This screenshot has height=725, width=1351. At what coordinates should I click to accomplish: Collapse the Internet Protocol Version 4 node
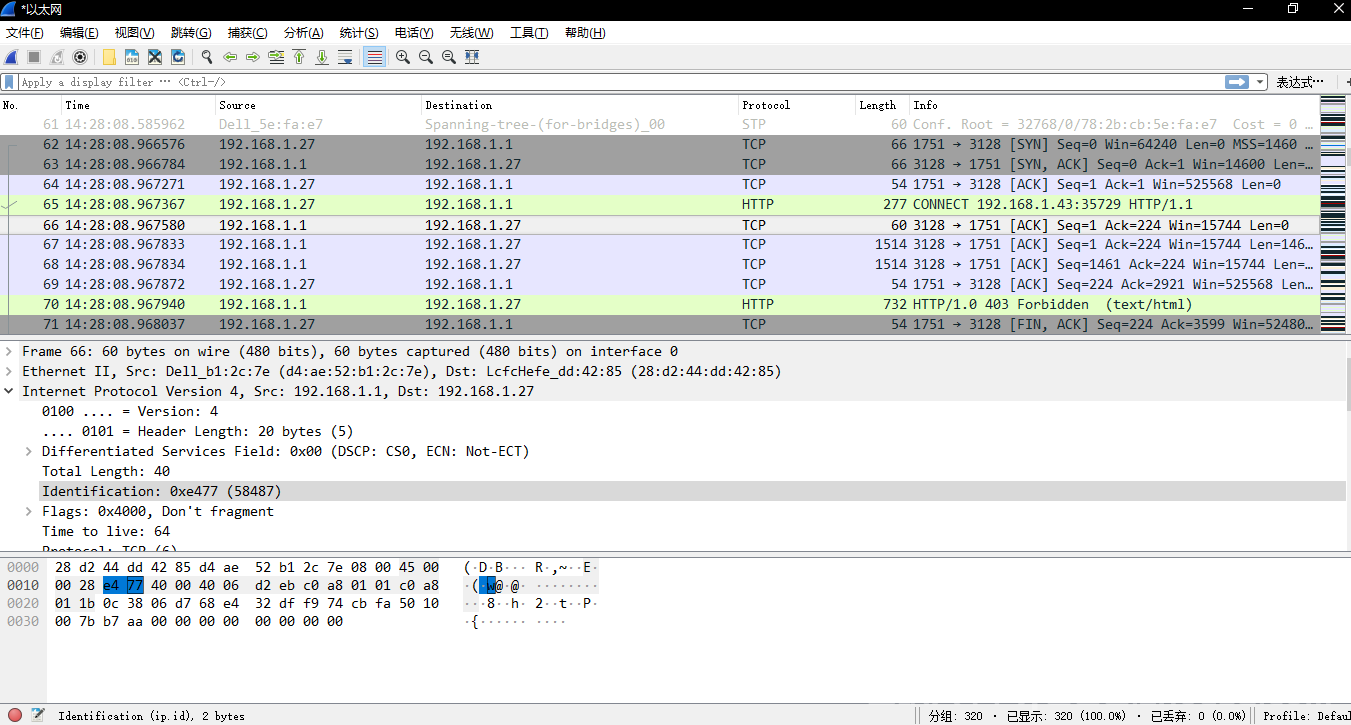(x=9, y=391)
